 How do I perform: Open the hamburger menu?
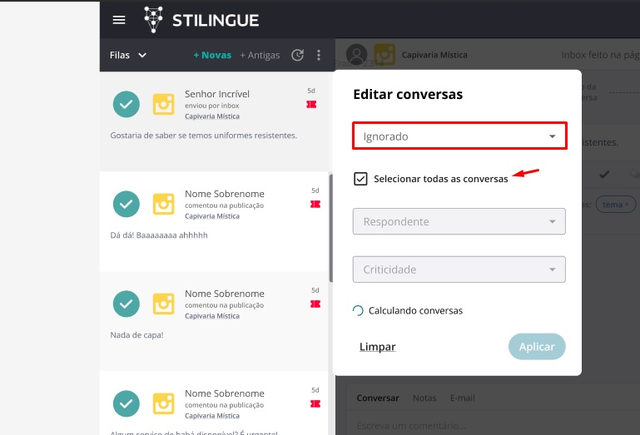(119, 20)
